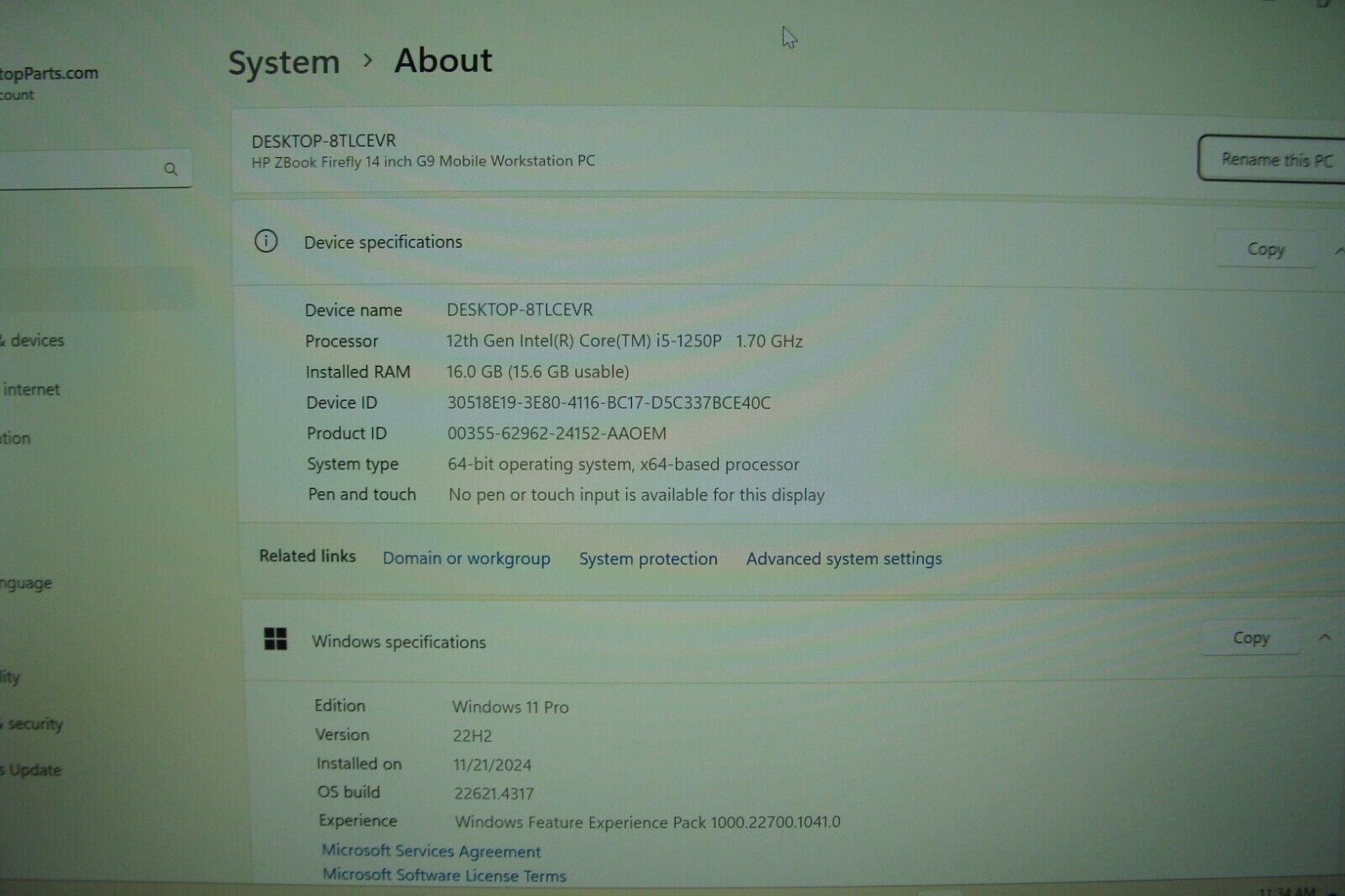Collapse the Device specifications section

[x=1338, y=249]
